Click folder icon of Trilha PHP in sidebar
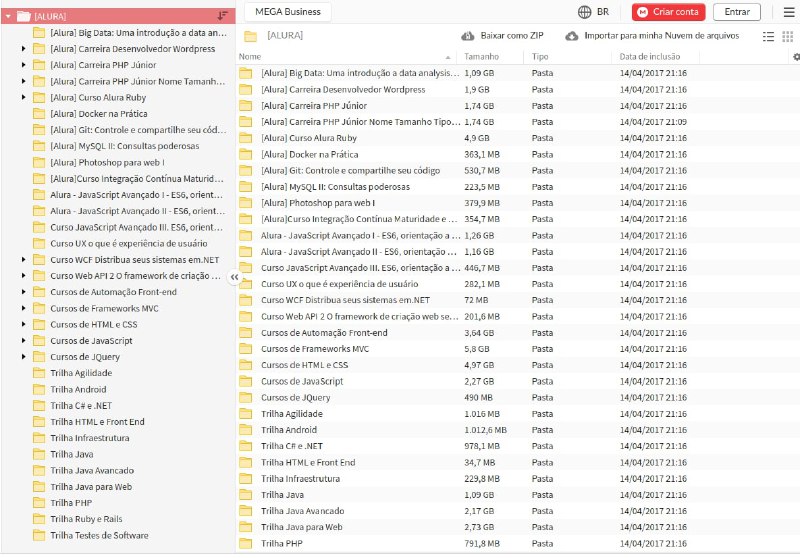Screen dimensions: 800x558 (x=39, y=502)
